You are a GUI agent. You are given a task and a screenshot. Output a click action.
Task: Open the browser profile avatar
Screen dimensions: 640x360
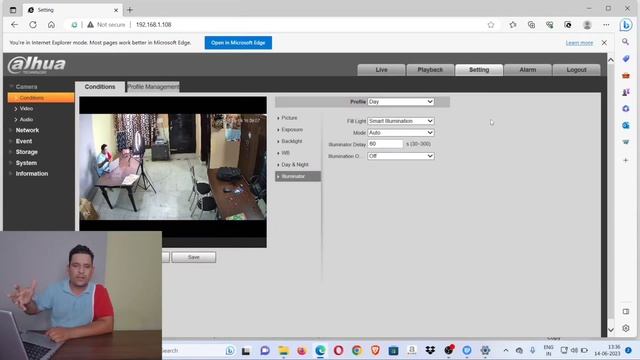(587, 25)
